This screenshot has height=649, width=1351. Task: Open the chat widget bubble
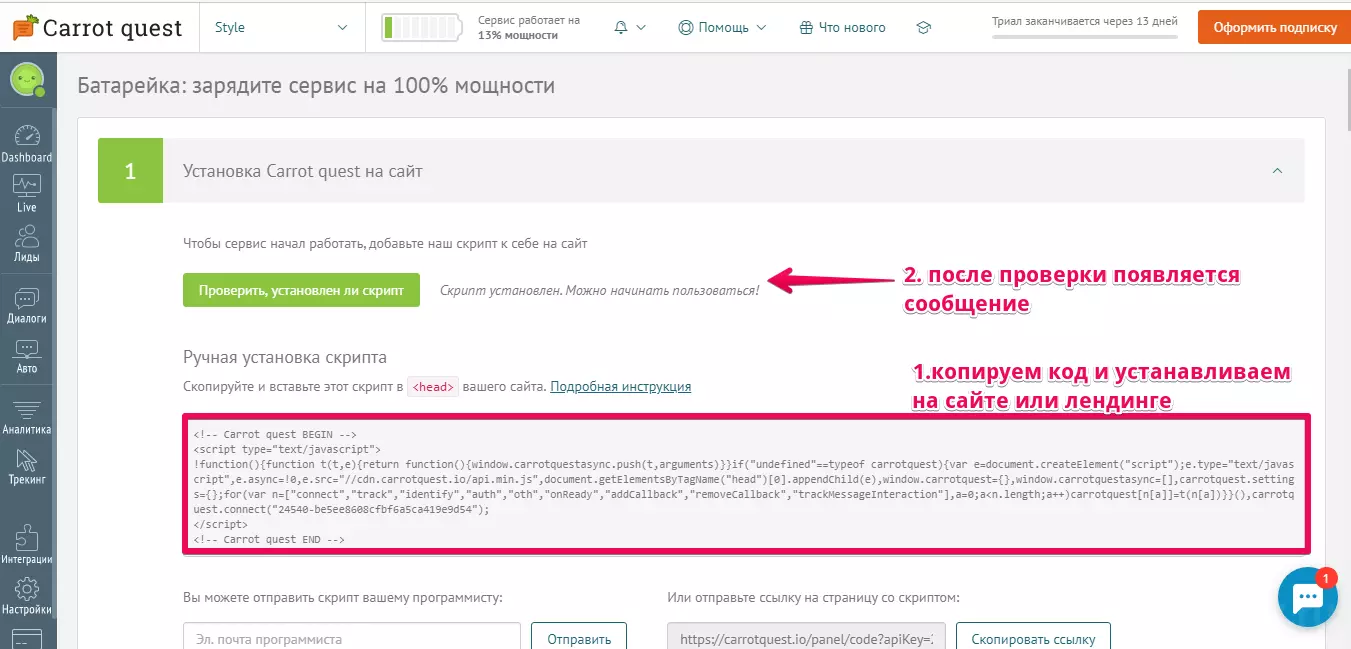point(1308,597)
